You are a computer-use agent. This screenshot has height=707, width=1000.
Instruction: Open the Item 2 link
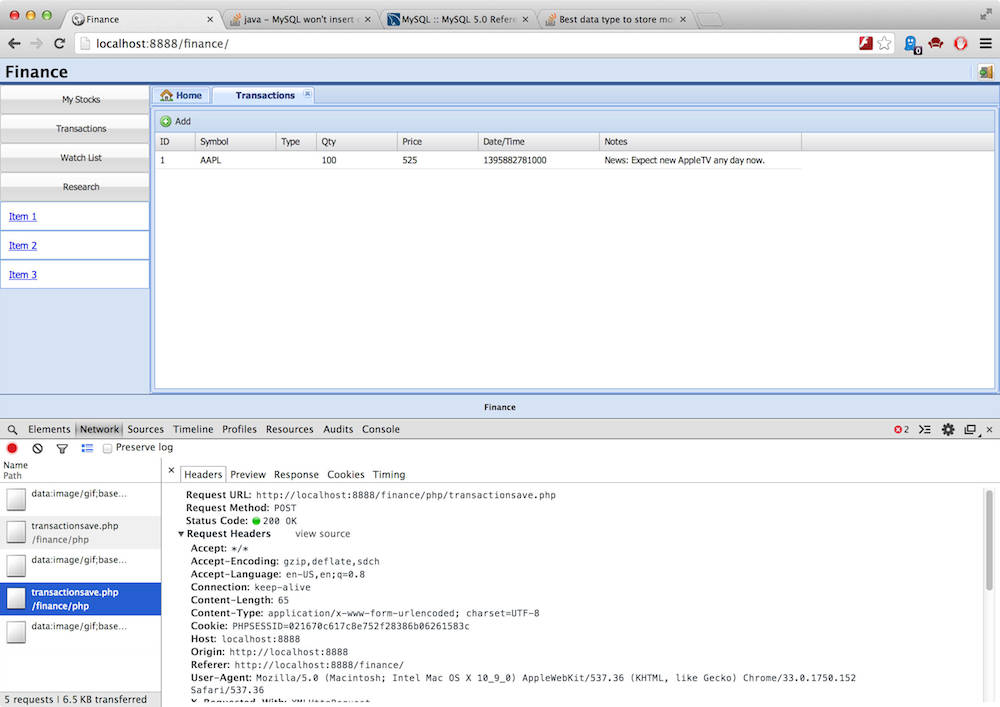pos(22,245)
